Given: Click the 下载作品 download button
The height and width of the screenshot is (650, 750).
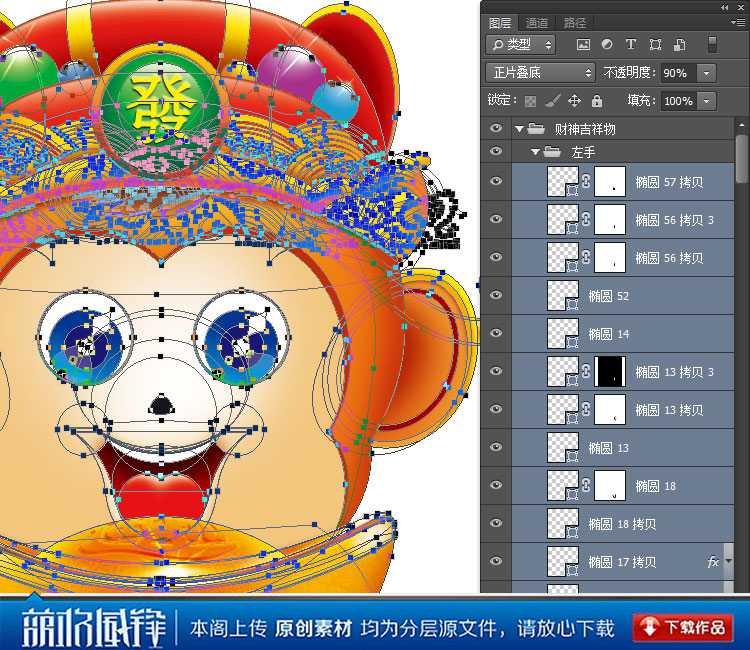Looking at the screenshot, I should tap(683, 628).
